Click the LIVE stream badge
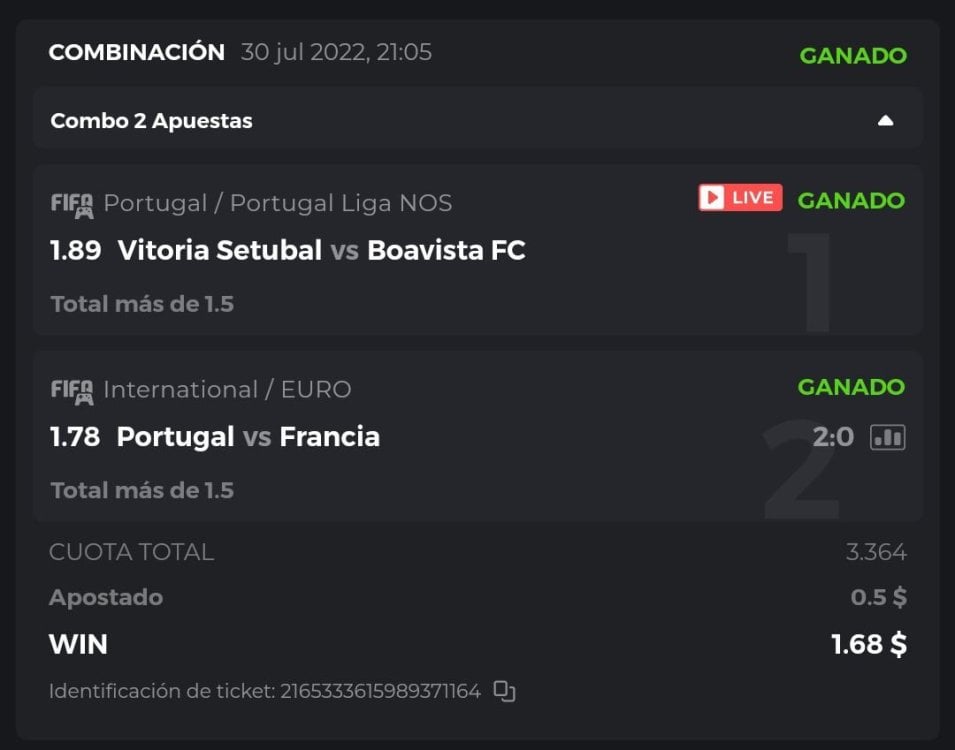The height and width of the screenshot is (750, 955). pyautogui.click(x=740, y=198)
